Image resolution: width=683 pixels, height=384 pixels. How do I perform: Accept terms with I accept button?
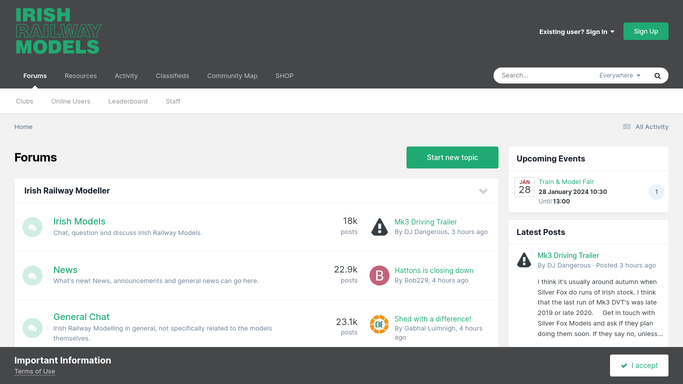pyautogui.click(x=639, y=365)
